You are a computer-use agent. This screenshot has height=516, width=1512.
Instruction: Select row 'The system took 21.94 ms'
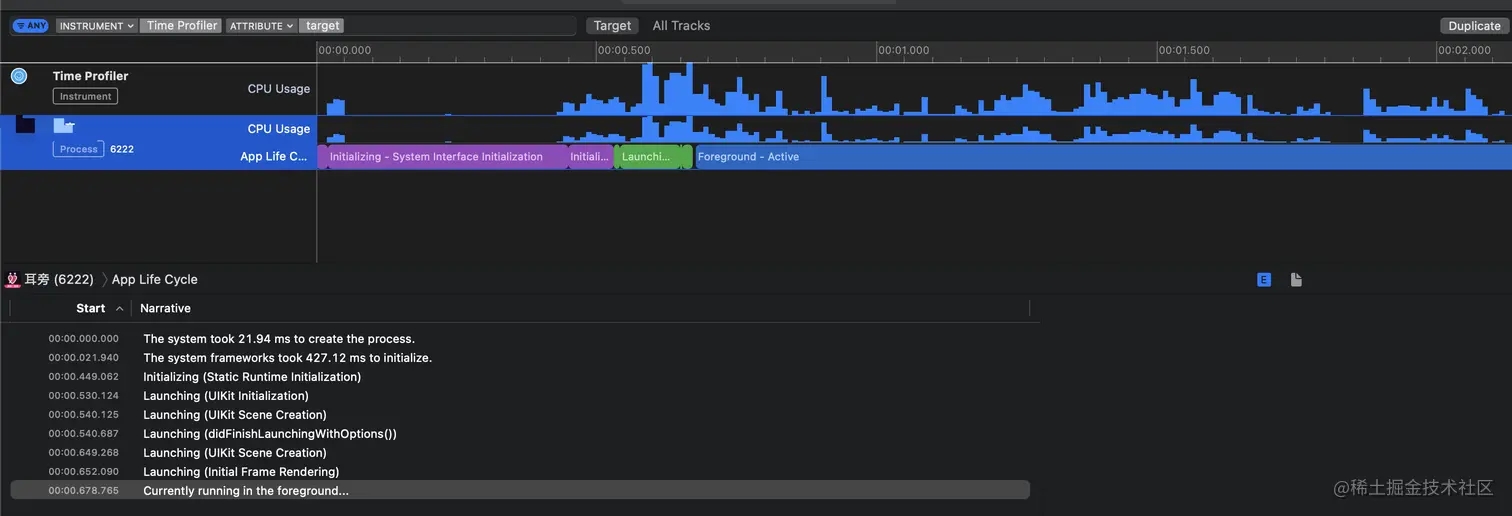(520, 339)
